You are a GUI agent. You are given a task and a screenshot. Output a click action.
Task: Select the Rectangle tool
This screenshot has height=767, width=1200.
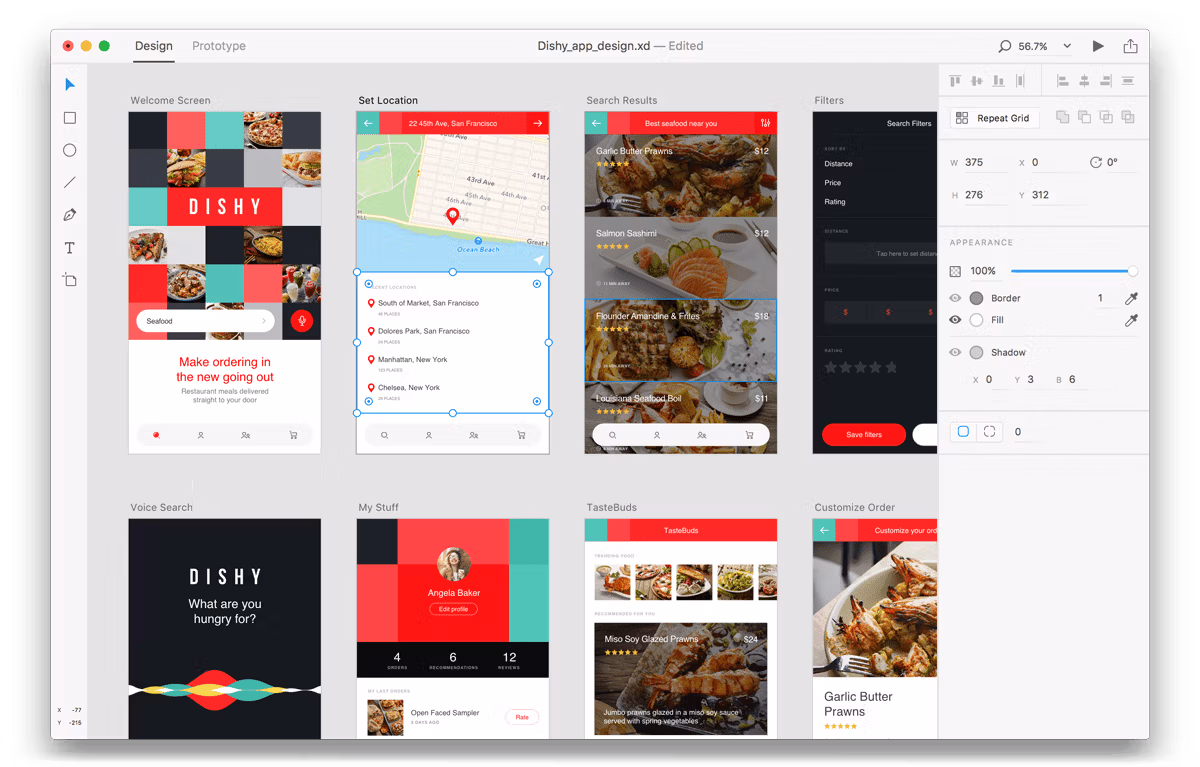pos(70,118)
